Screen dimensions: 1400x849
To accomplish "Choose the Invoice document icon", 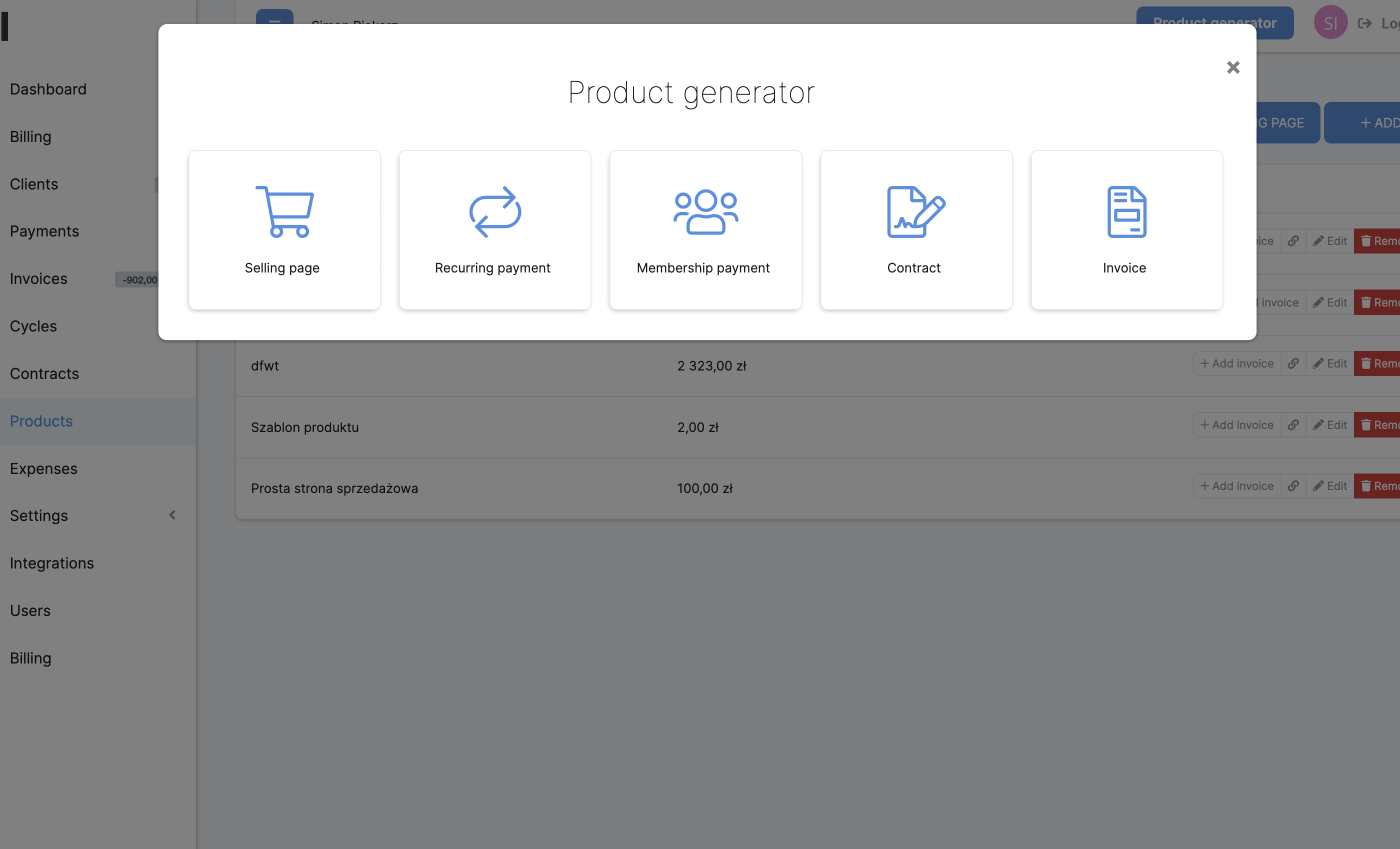I will 1126,211.
